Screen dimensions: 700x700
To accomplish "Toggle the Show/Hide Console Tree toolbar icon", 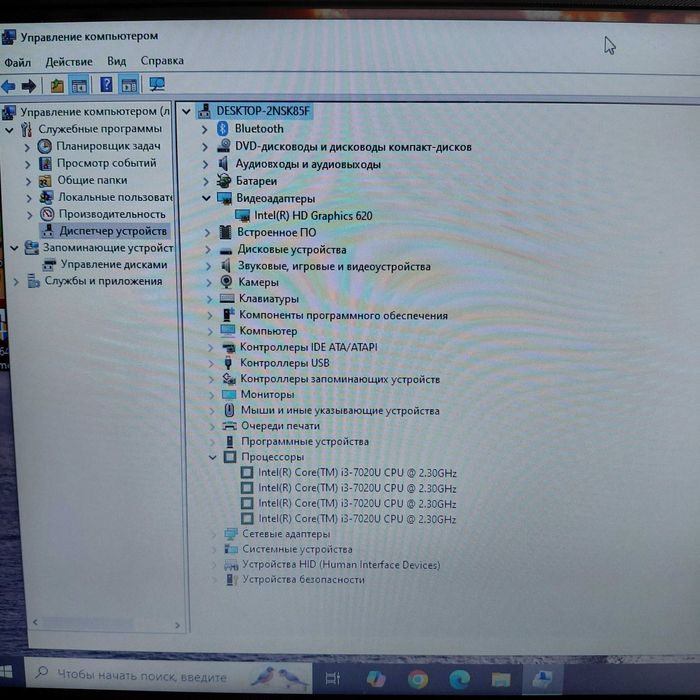I will tap(79, 86).
